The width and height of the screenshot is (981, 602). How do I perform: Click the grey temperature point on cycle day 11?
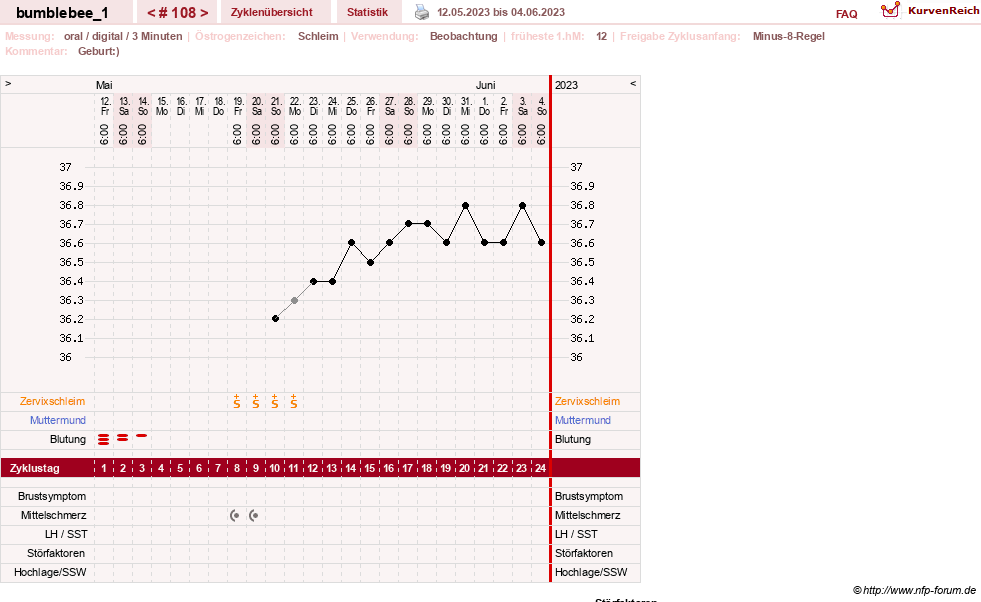[x=294, y=300]
